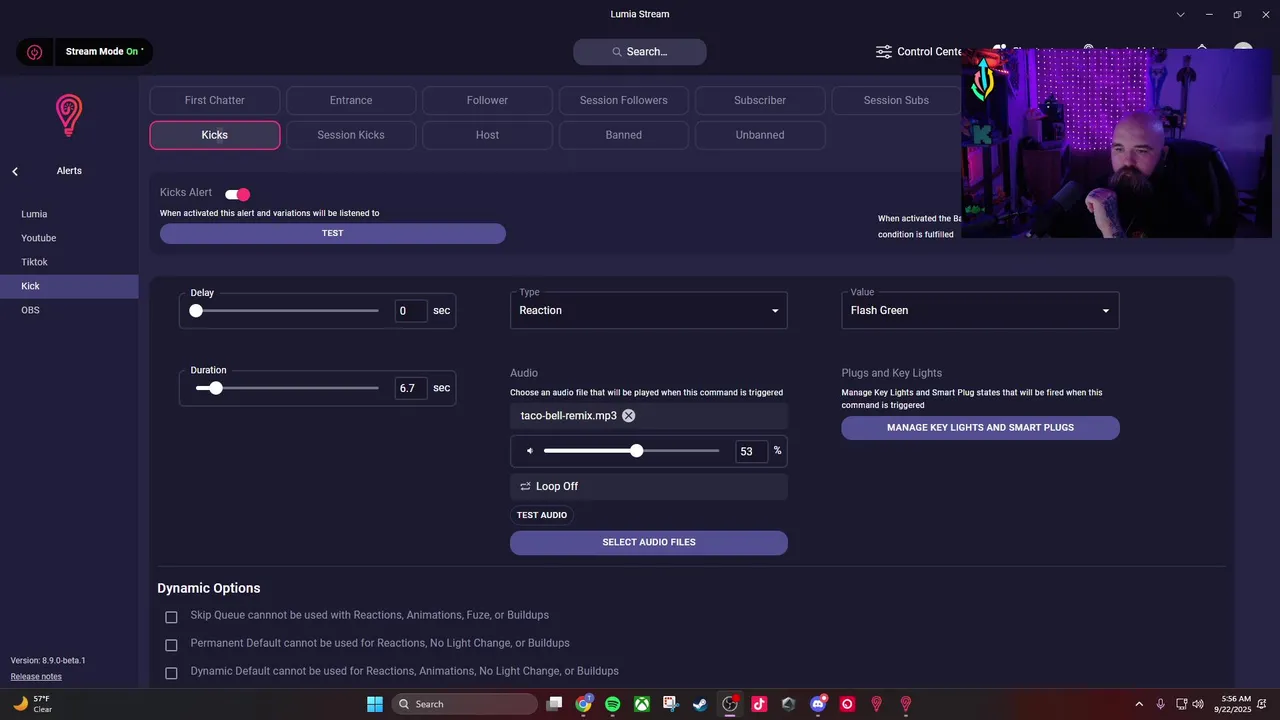Image resolution: width=1280 pixels, height=720 pixels.
Task: Click the microphone tray icon
Action: [1160, 704]
